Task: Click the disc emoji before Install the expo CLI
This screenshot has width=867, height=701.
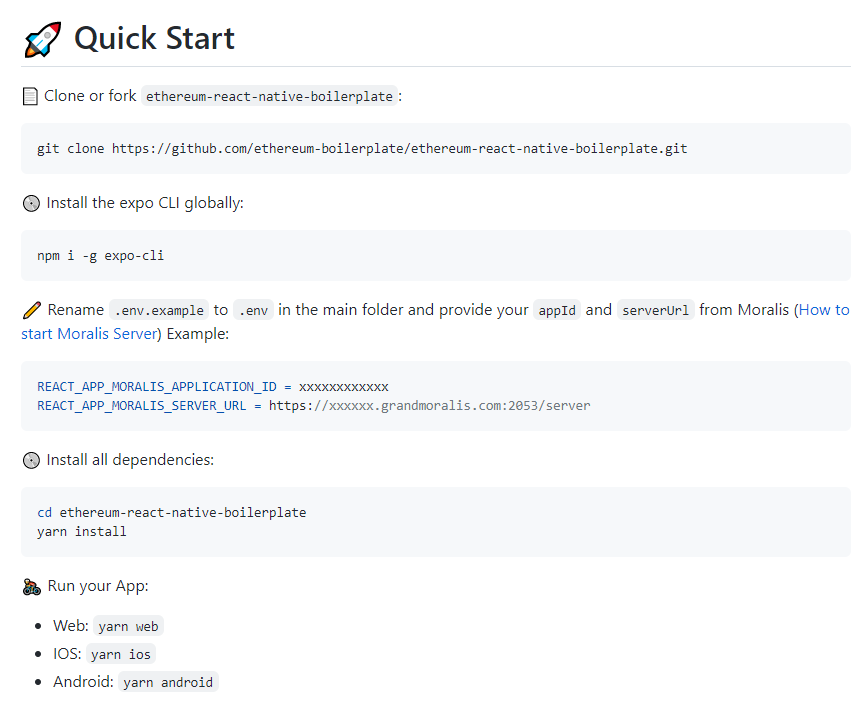Action: click(x=31, y=203)
